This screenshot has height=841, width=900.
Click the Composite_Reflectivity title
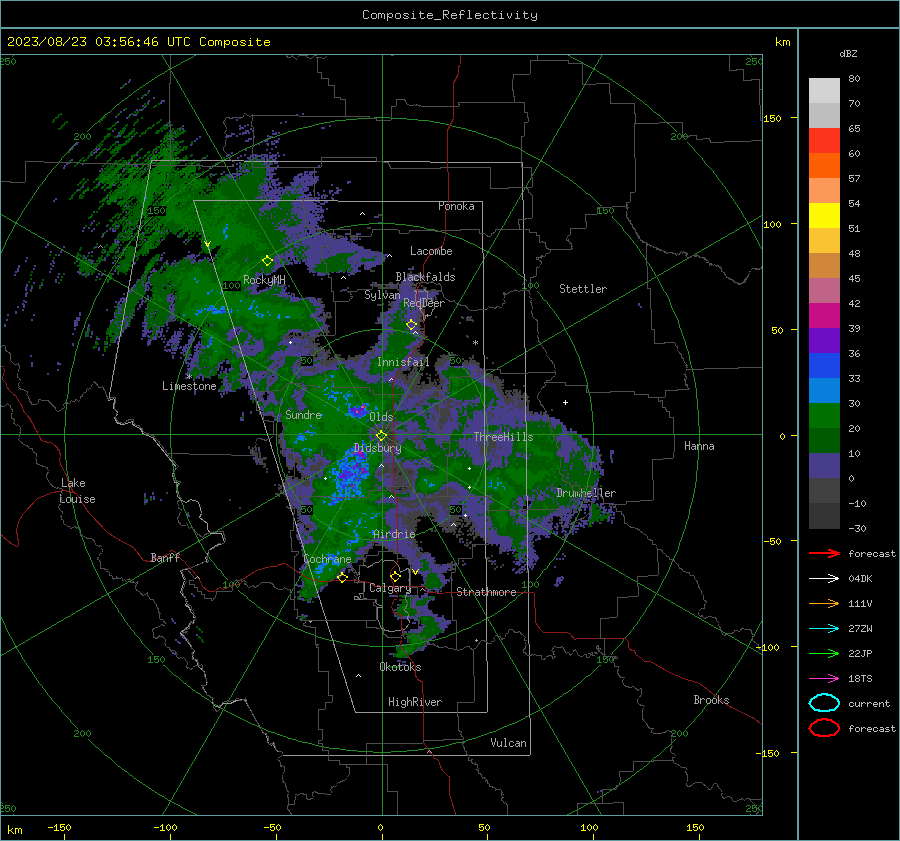click(449, 15)
